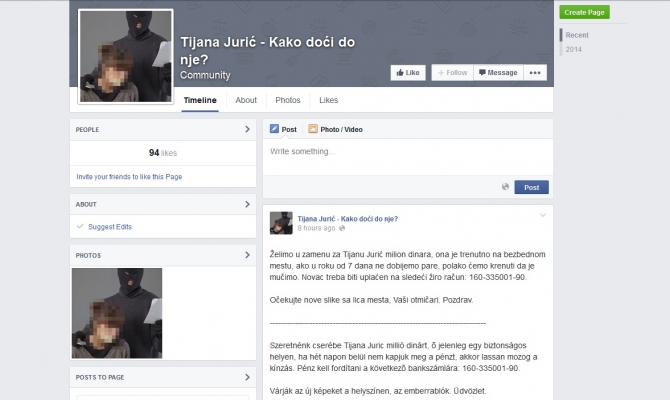Click Invite your friends to like link
Viewport: 670px width, 400px height.
129,176
